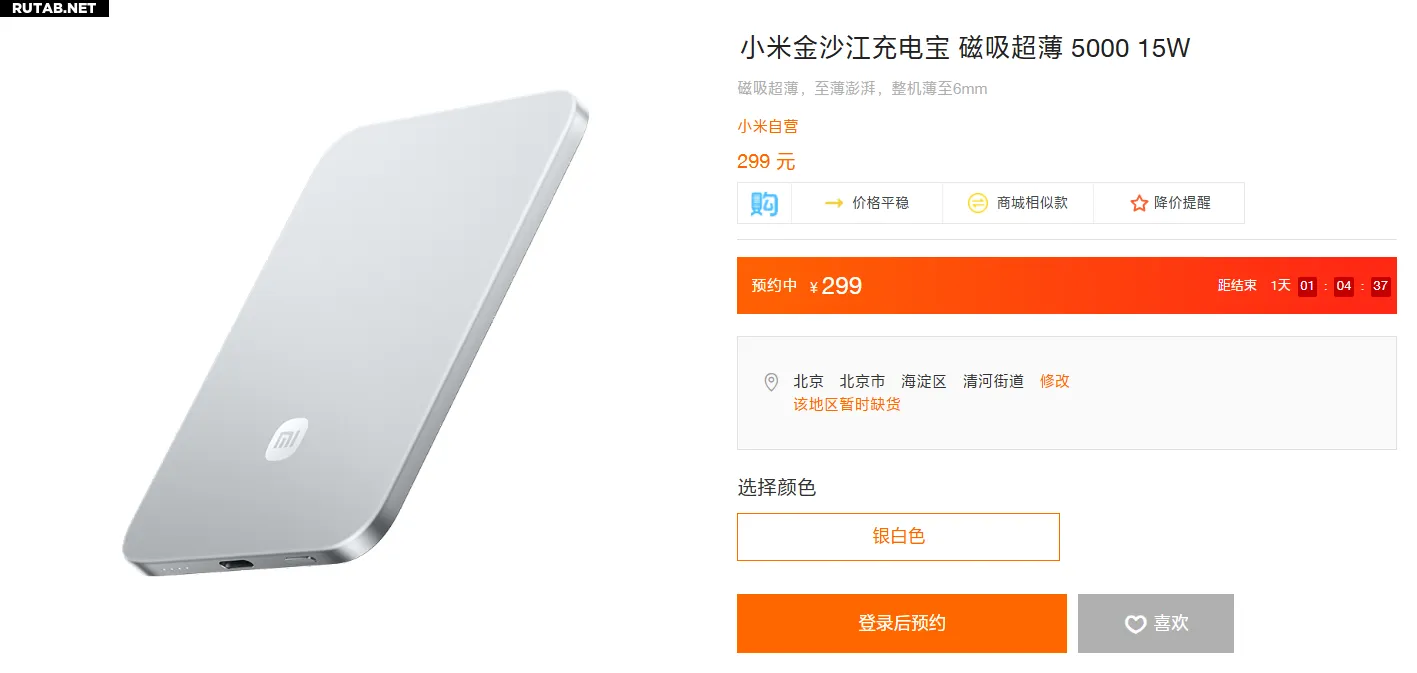Click the round similar-items swap icon
The image size is (1417, 673).
pyautogui.click(x=977, y=203)
